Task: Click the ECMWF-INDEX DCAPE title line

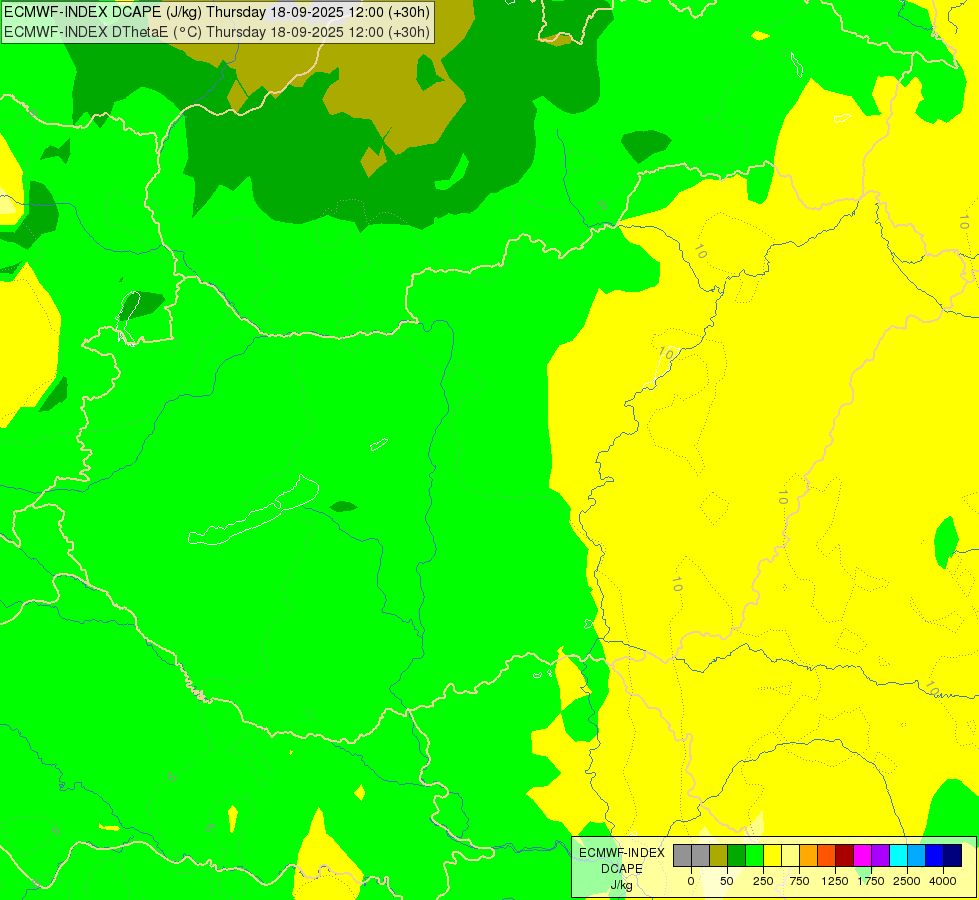Action: pos(217,12)
